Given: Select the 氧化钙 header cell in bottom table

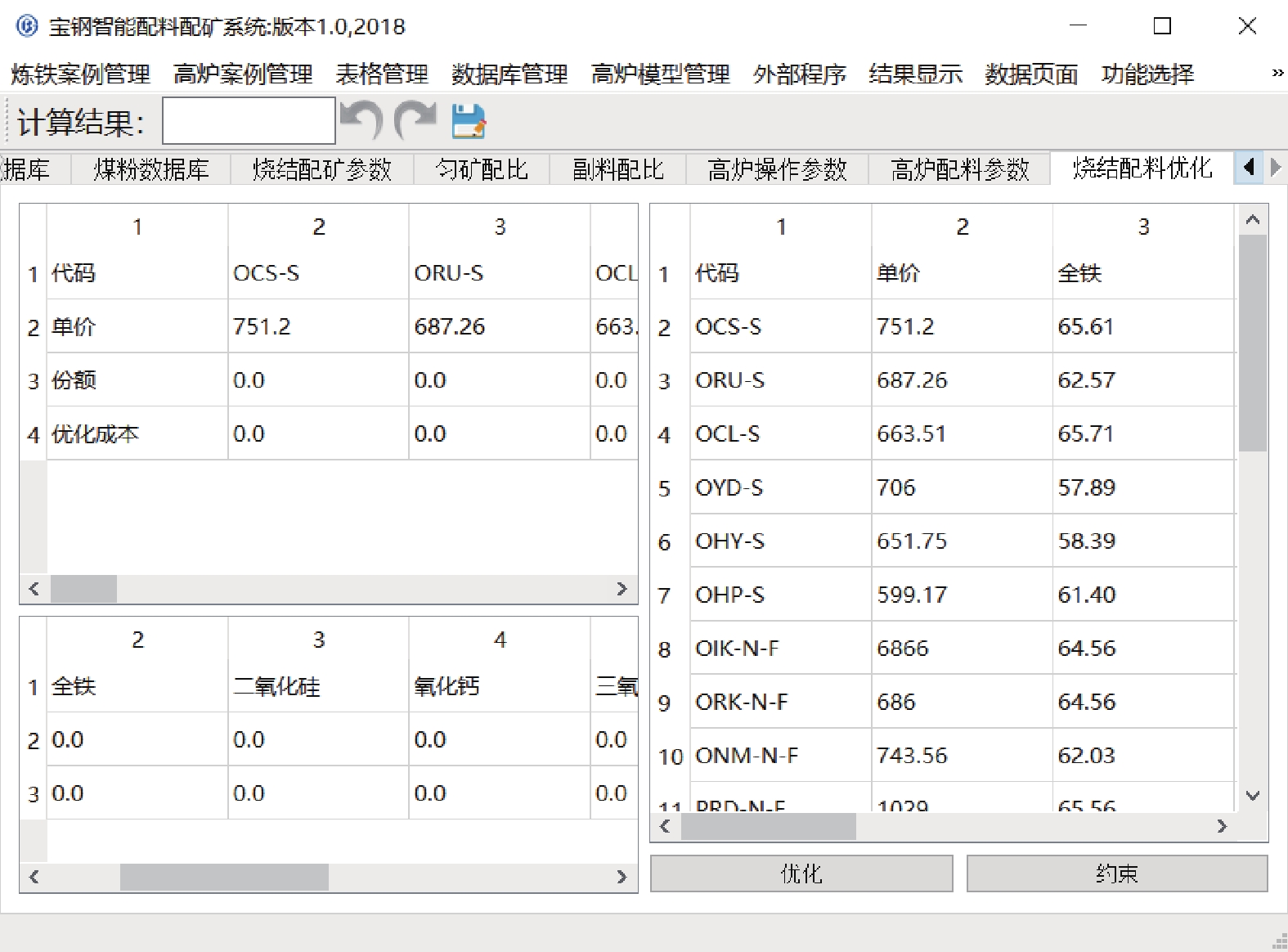Looking at the screenshot, I should pyautogui.click(x=499, y=685).
